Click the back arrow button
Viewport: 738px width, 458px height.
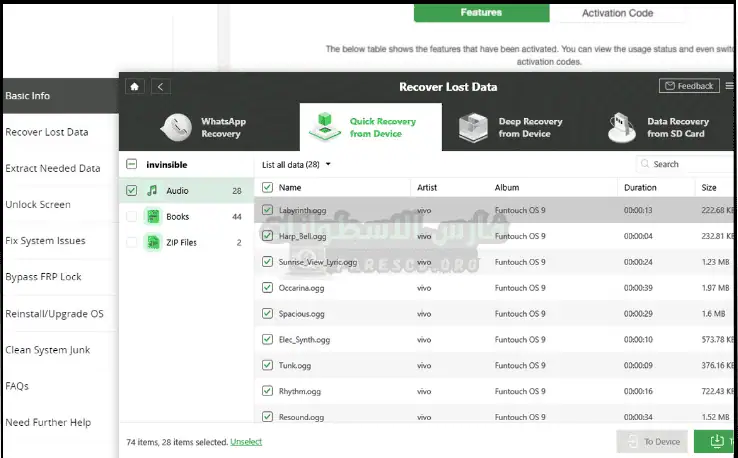(x=161, y=87)
